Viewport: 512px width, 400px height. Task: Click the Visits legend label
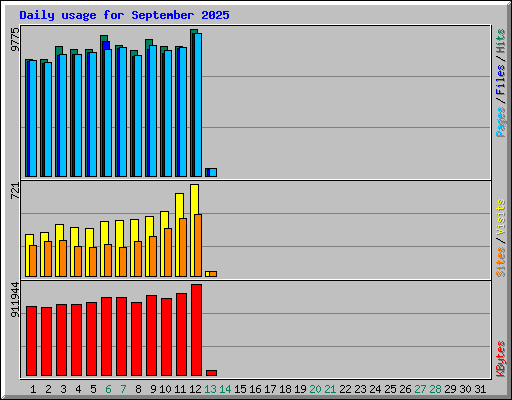tap(501, 218)
